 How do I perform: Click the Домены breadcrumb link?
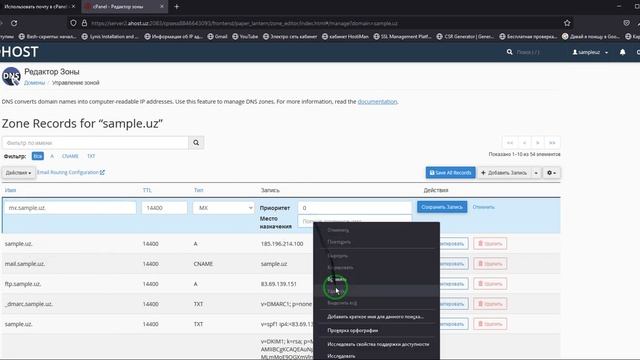coord(34,82)
